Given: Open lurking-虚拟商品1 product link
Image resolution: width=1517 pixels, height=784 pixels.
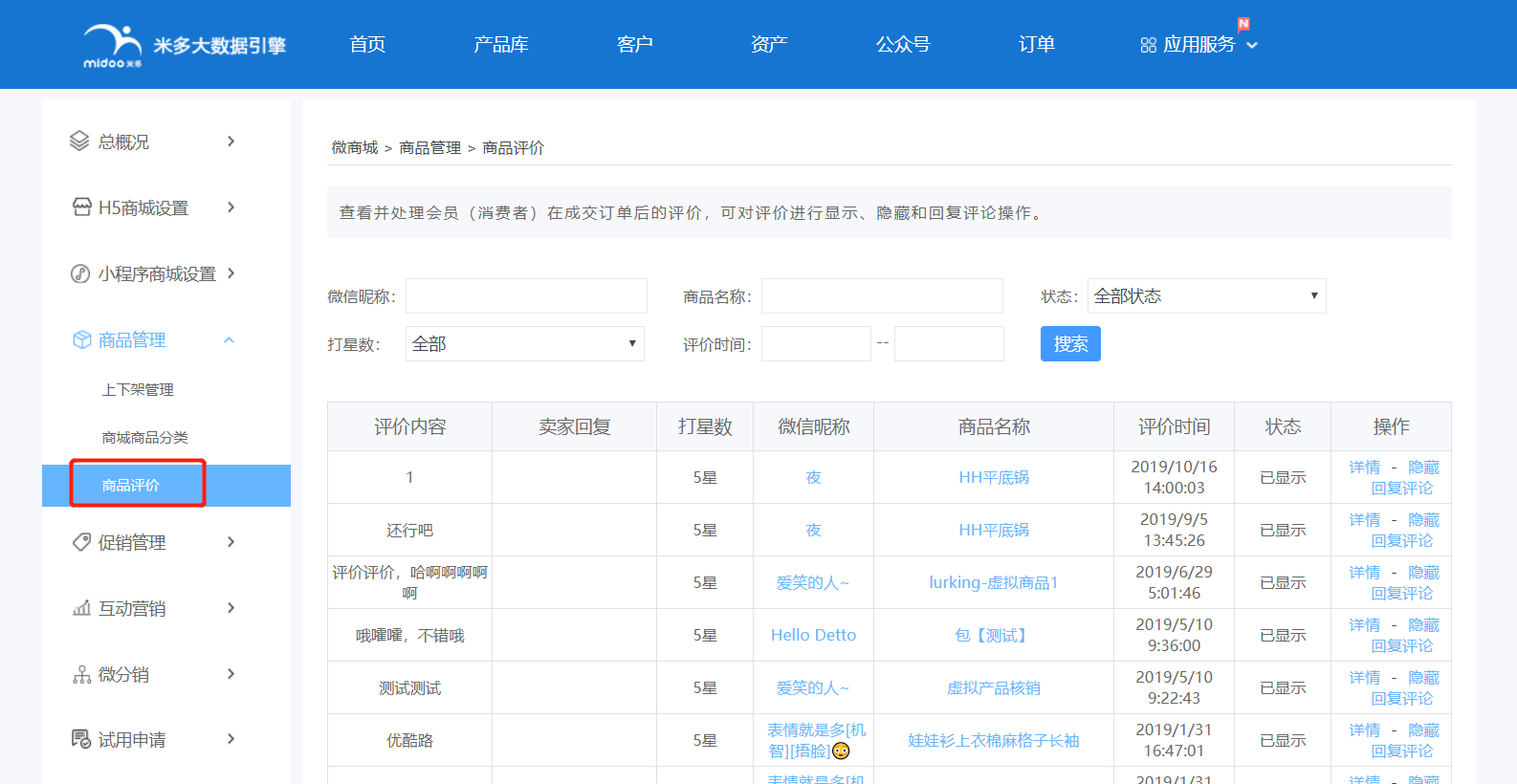Looking at the screenshot, I should (994, 582).
